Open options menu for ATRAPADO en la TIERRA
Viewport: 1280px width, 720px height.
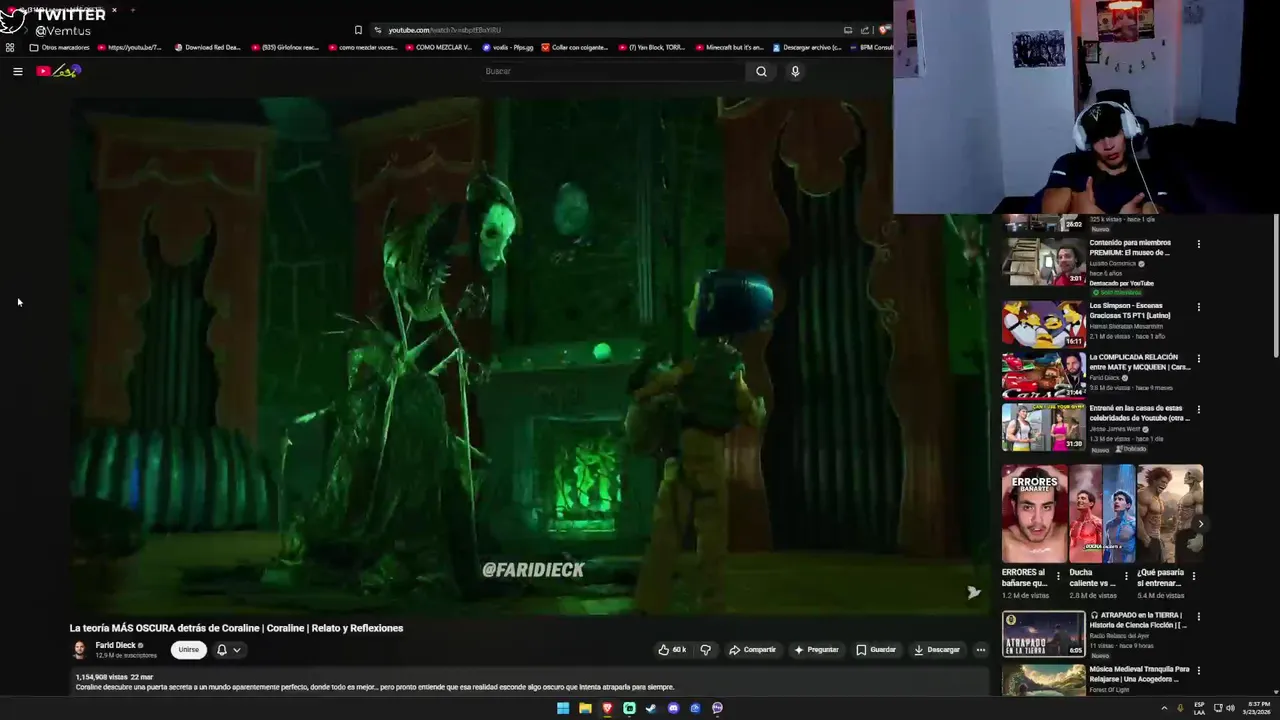point(1198,617)
